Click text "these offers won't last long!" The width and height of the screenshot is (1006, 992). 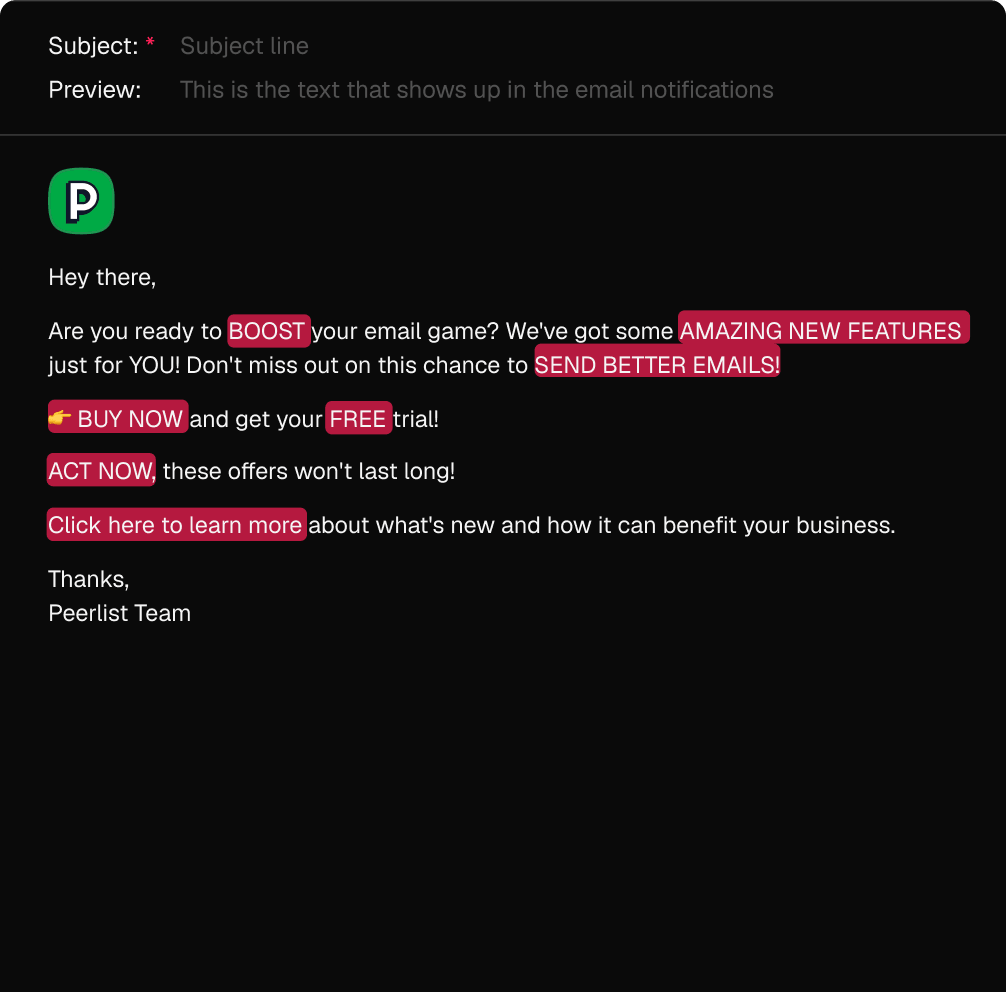pos(309,471)
